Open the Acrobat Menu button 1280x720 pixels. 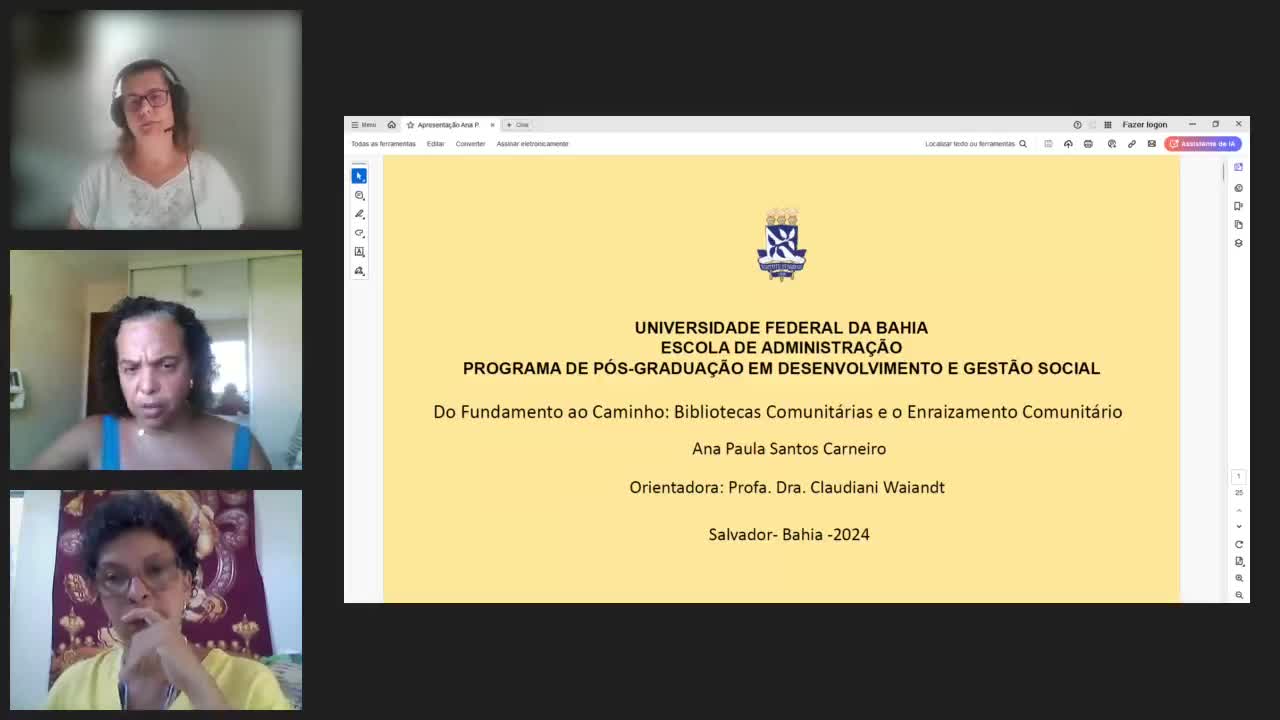coord(363,125)
